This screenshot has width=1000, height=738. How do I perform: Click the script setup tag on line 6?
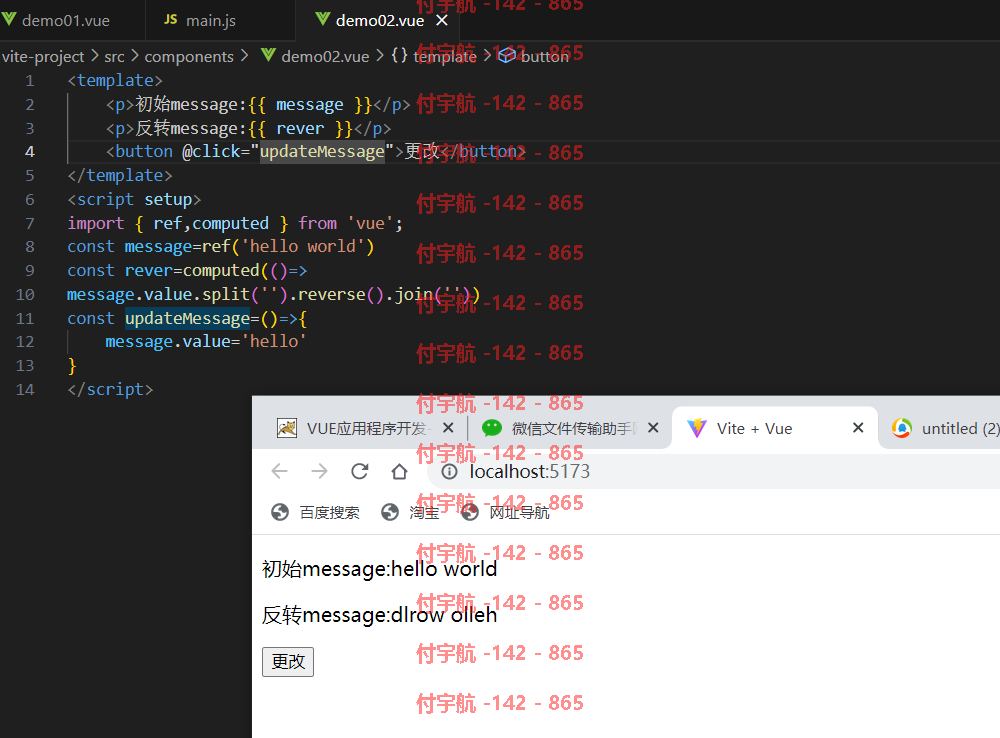tap(134, 200)
